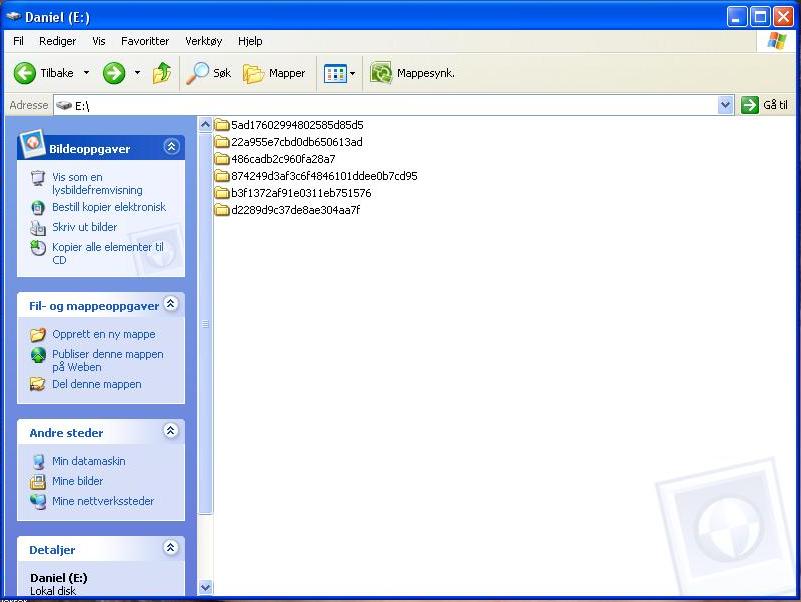This screenshot has width=801, height=602.
Task: Select folder icon of 486cadb2c960fa28a7
Action: 222,159
